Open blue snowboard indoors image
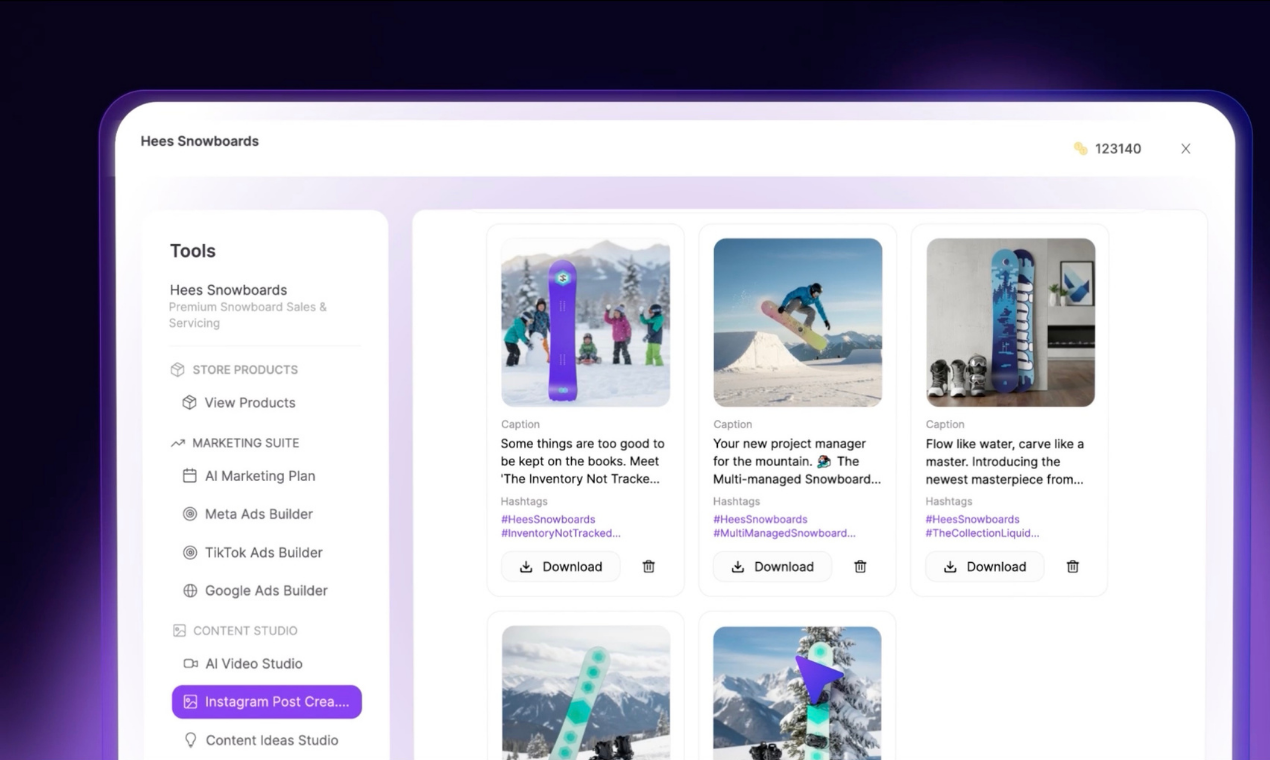The height and width of the screenshot is (760, 1270). (1010, 322)
